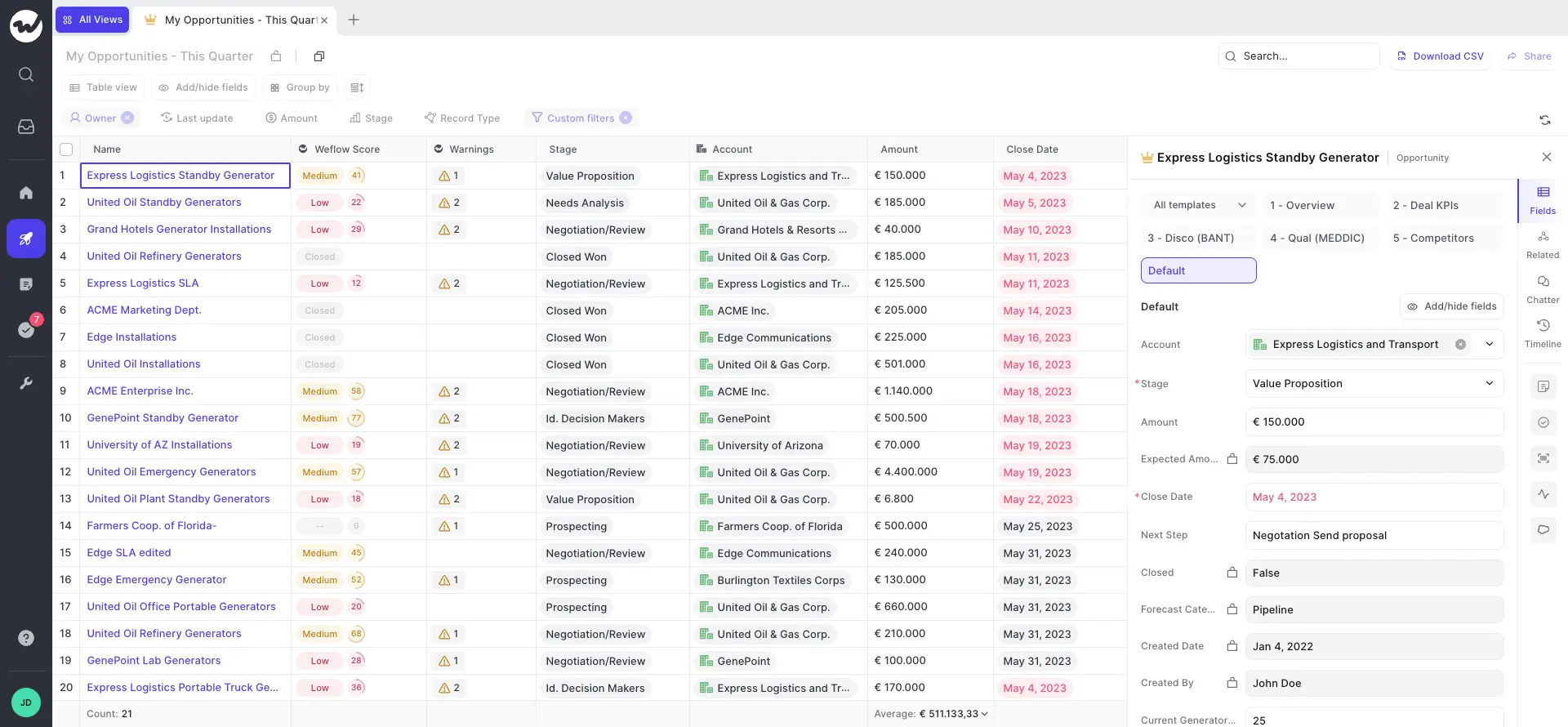Screen dimensions: 1568x727
Task: Edit the Next Step field
Action: 1374,536
